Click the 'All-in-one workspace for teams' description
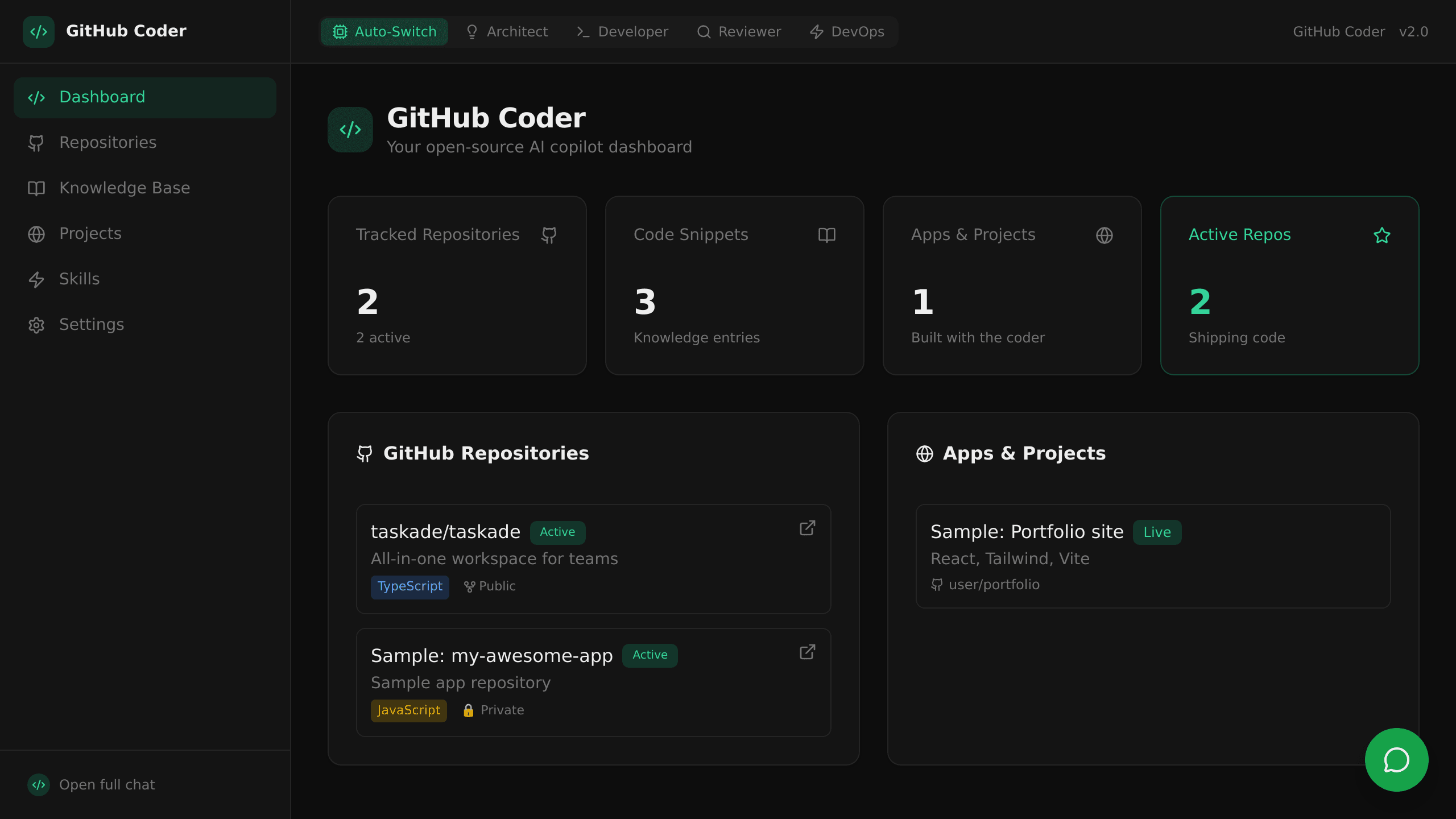The height and width of the screenshot is (819, 1456). coord(494,559)
